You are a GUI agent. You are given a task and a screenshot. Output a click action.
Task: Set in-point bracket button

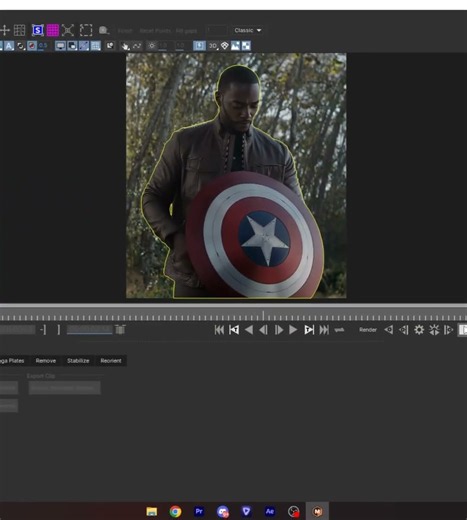click(43, 330)
